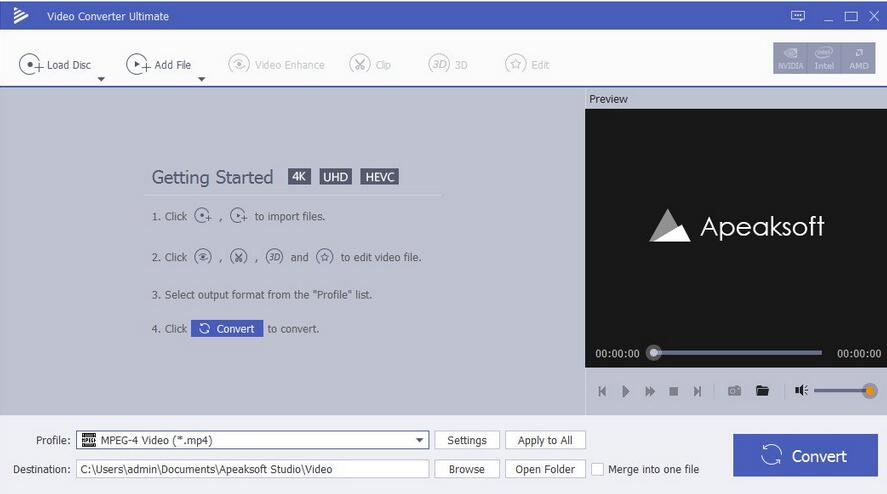Image resolution: width=887 pixels, height=494 pixels.
Task: Click Apply to All button
Action: [x=545, y=440]
